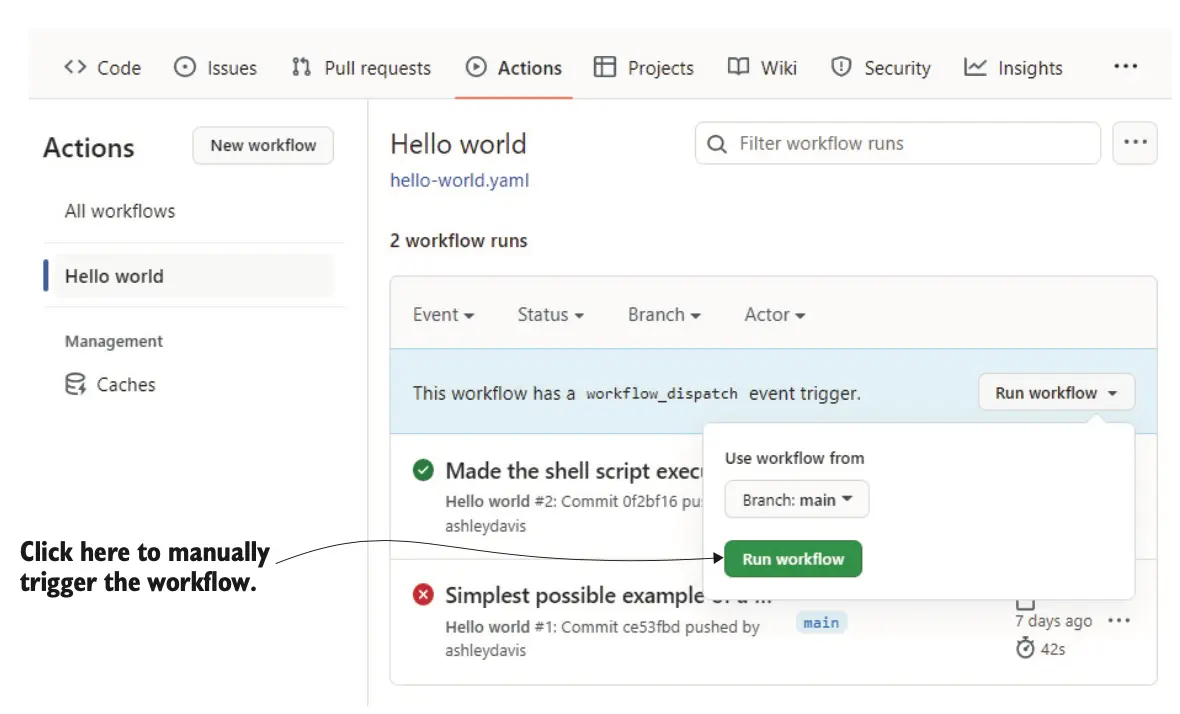Go to the Issues tab

pyautogui.click(x=215, y=68)
